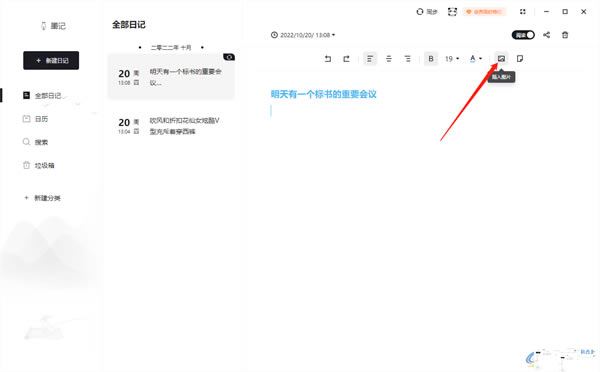
Task: Open 垃圾箱 trash in the sidebar
Action: tap(39, 165)
